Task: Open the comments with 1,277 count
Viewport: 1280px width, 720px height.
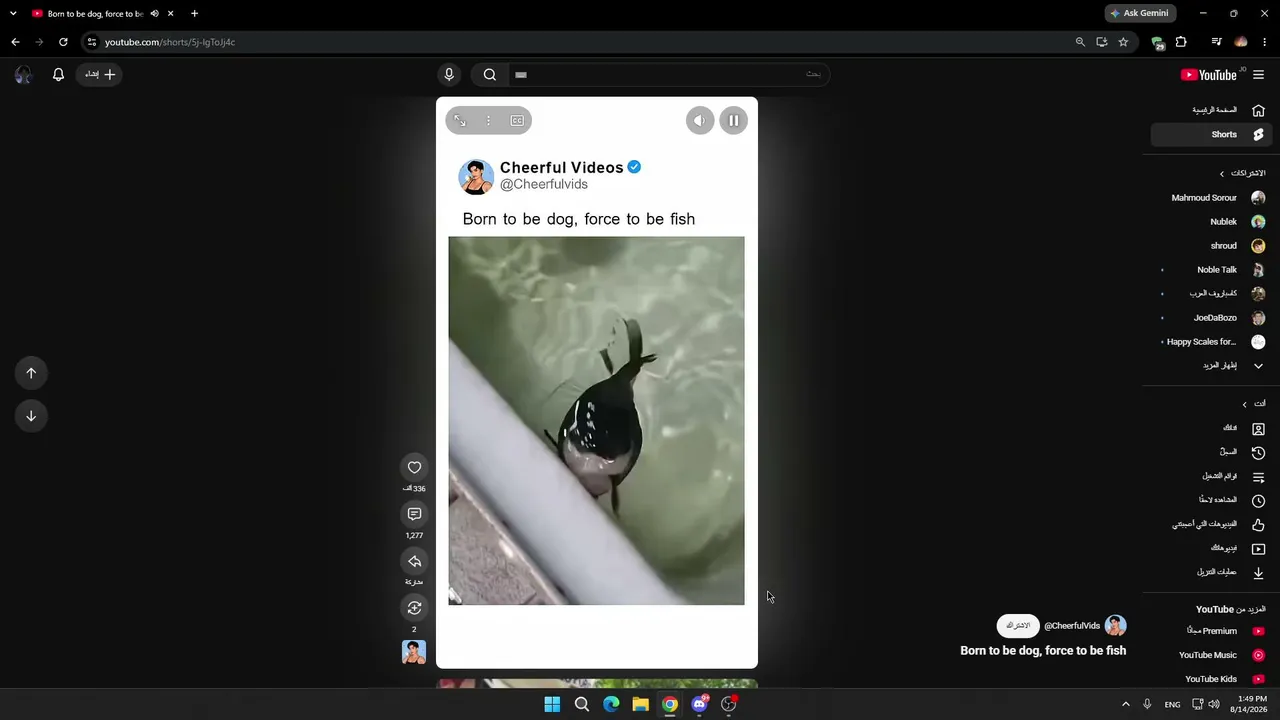Action: click(x=414, y=514)
